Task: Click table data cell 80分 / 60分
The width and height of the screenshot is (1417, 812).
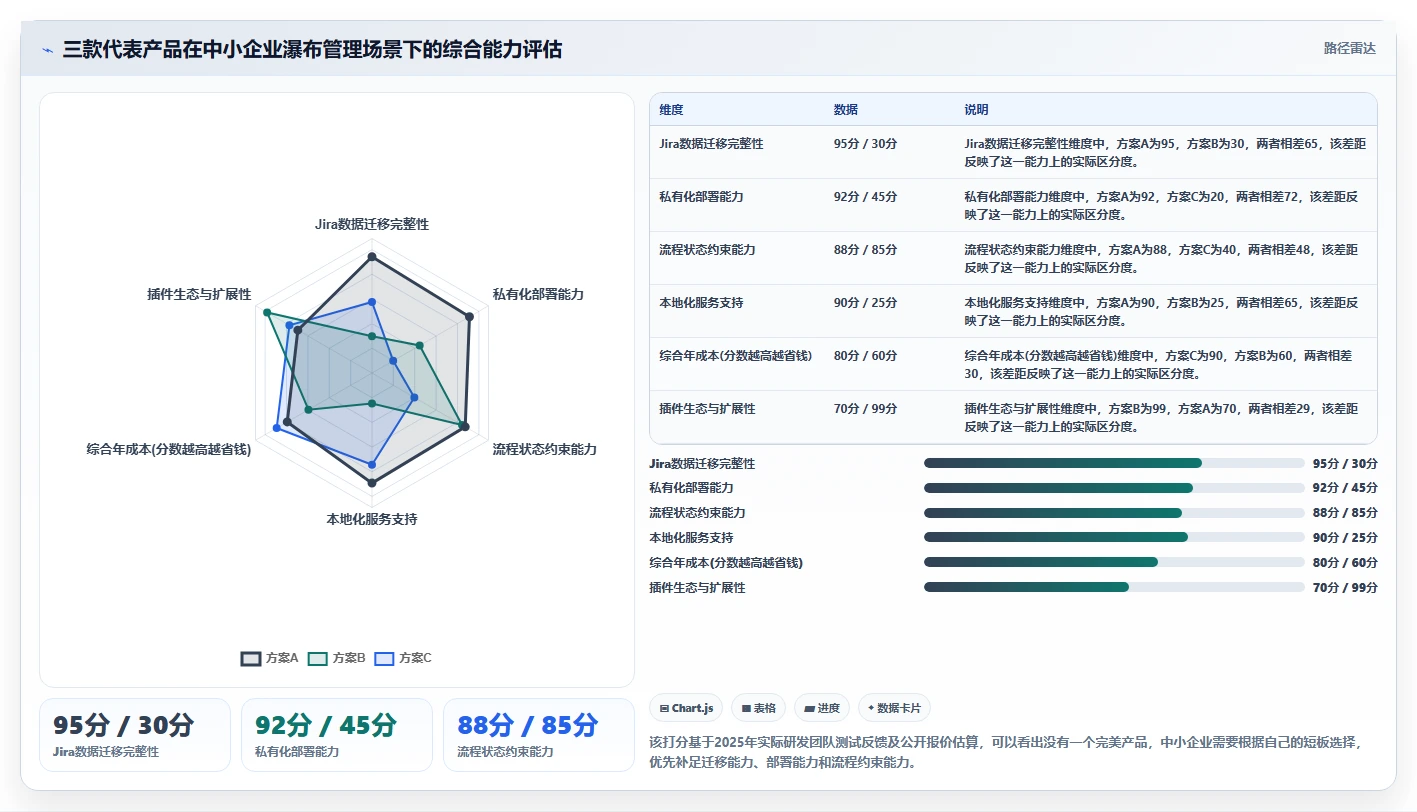Action: pyautogui.click(x=865, y=356)
